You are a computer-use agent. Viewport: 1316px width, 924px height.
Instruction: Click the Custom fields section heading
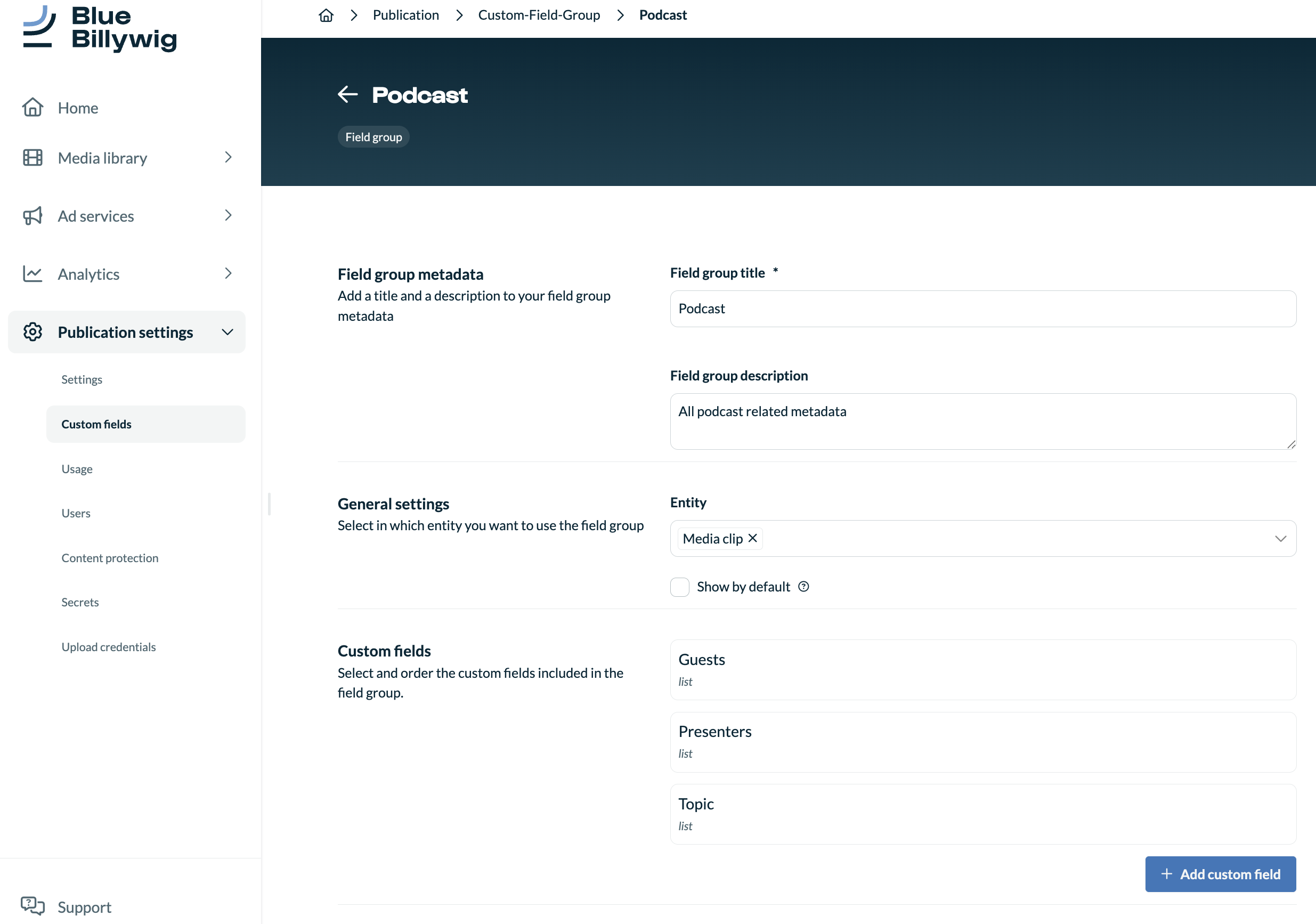click(384, 651)
